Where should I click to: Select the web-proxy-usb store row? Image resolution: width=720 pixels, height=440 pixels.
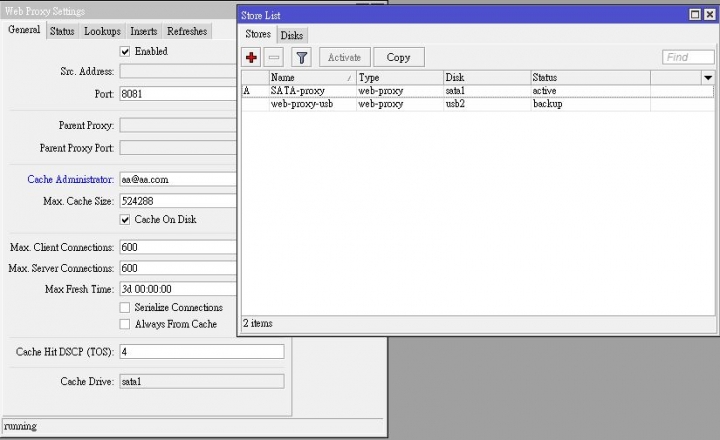point(478,104)
